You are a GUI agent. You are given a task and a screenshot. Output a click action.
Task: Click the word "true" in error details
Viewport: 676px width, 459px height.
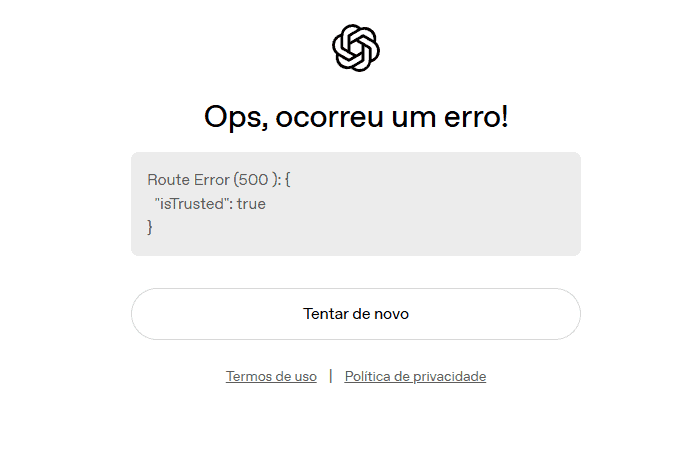[x=251, y=204]
